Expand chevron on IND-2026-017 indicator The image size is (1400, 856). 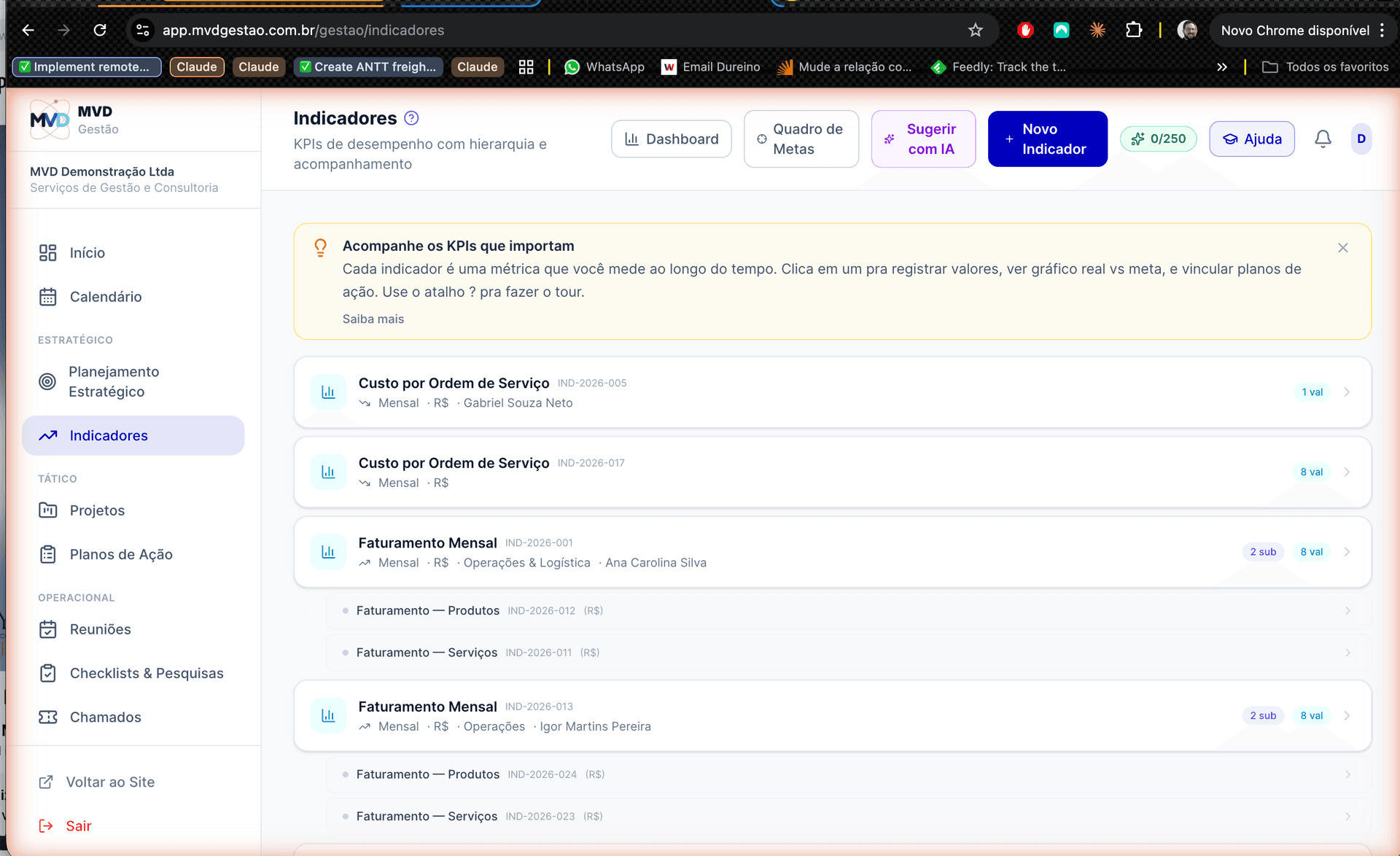click(x=1347, y=472)
